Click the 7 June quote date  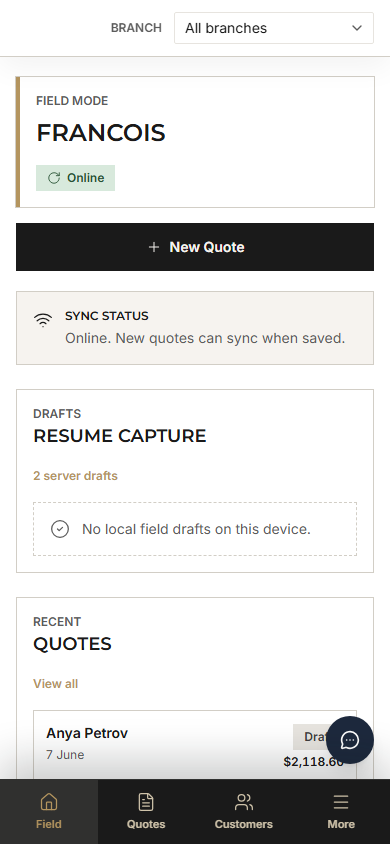[x=65, y=755]
